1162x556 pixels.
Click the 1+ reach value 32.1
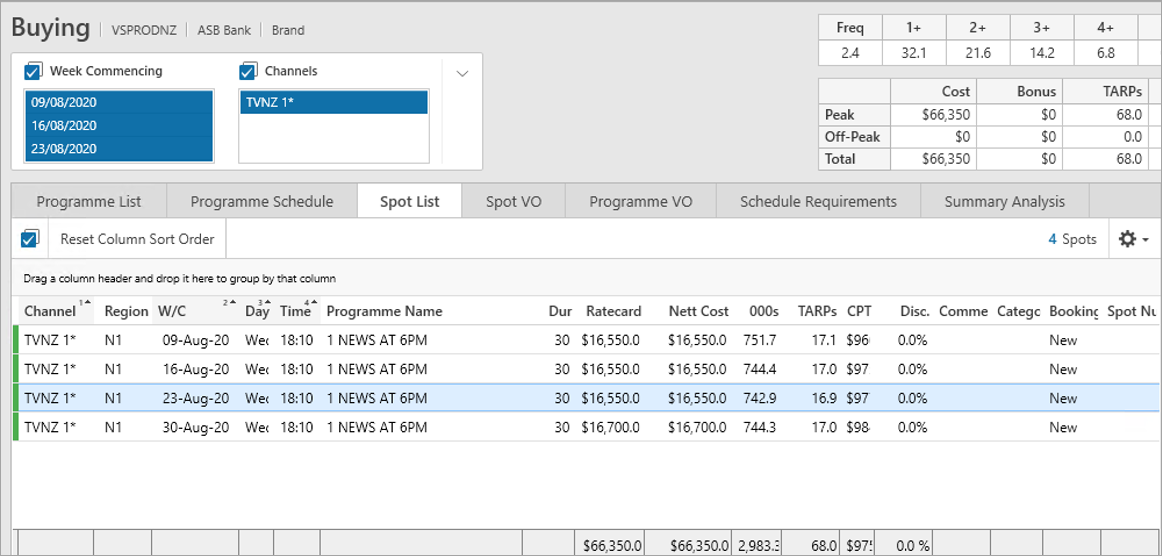click(x=914, y=53)
